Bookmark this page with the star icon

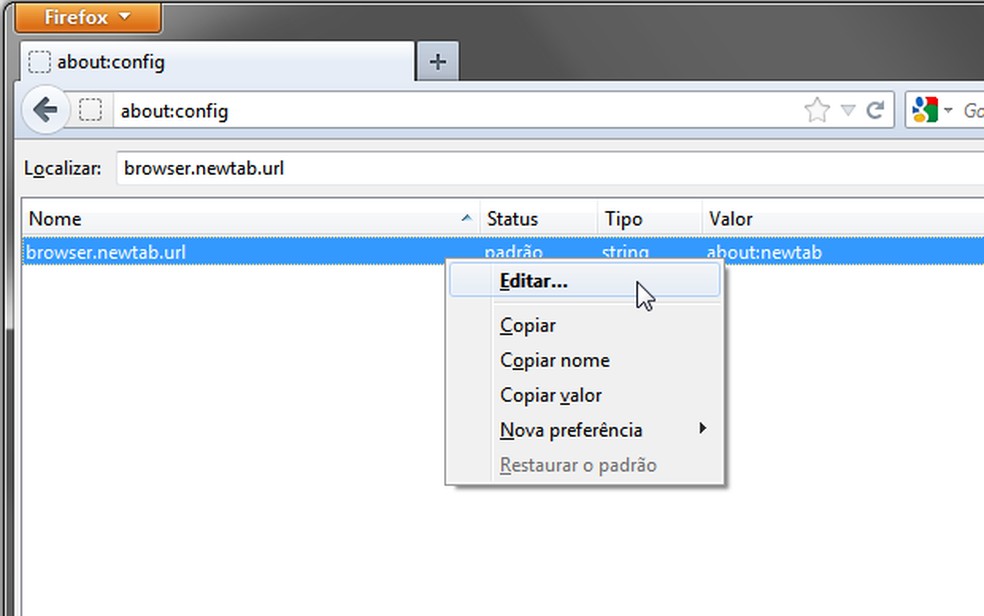[x=817, y=110]
